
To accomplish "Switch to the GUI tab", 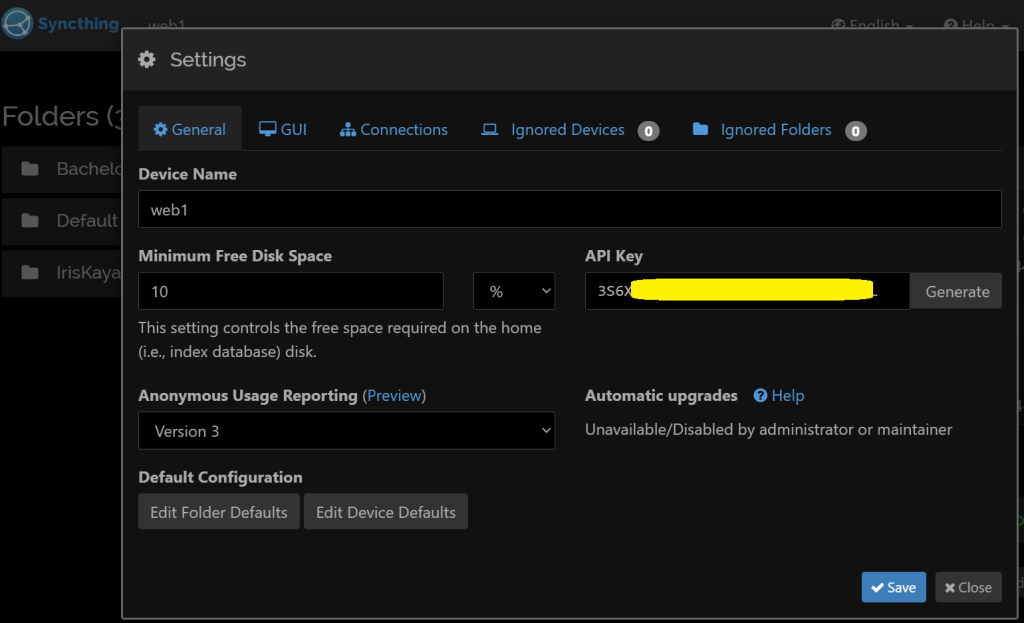I will click(x=283, y=129).
